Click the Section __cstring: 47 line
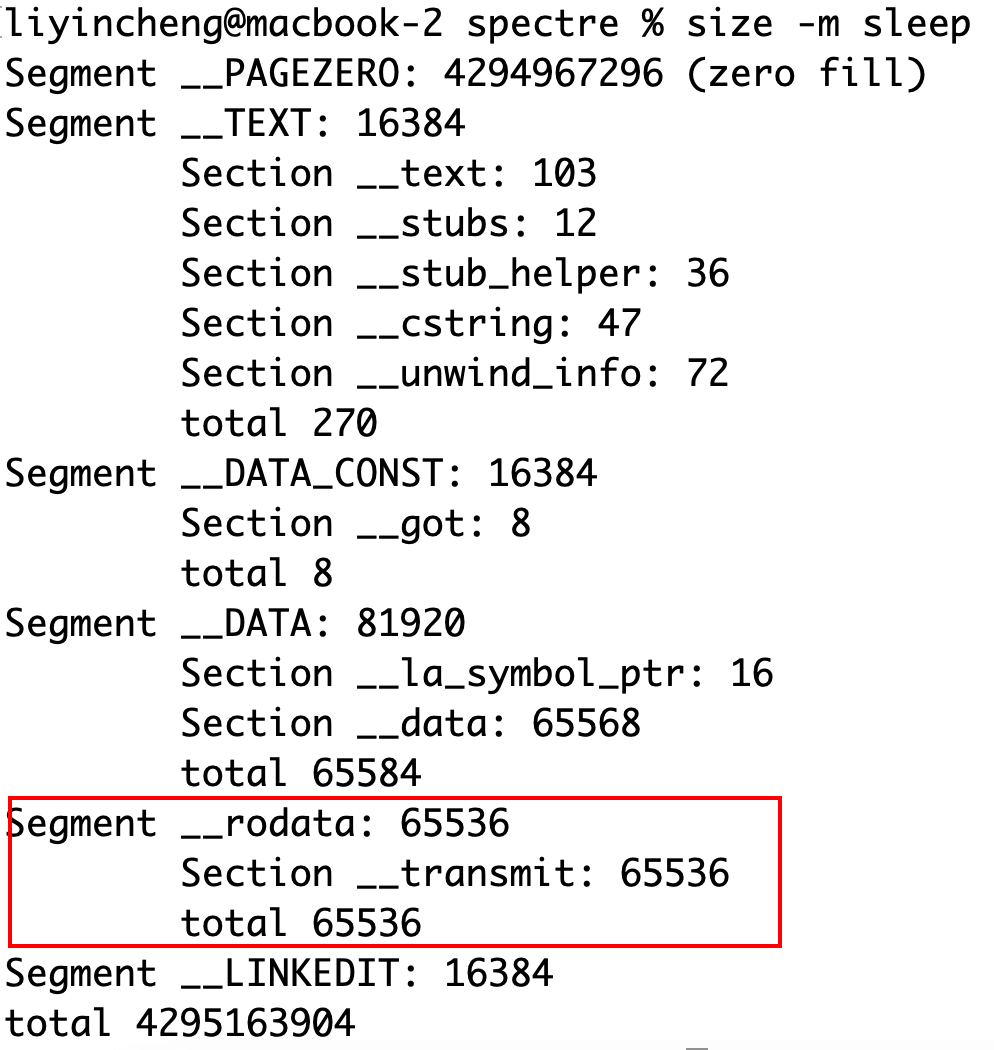The image size is (994, 1050). (x=411, y=324)
